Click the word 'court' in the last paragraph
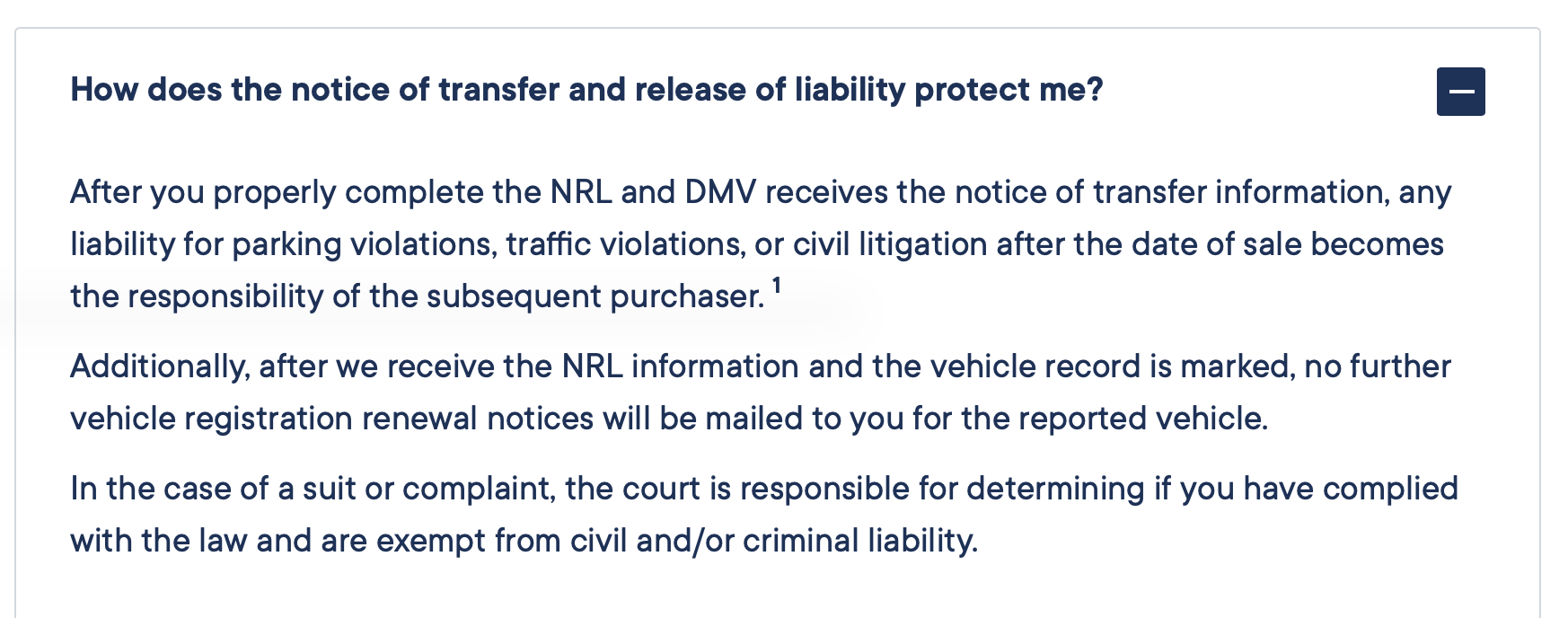 661,489
